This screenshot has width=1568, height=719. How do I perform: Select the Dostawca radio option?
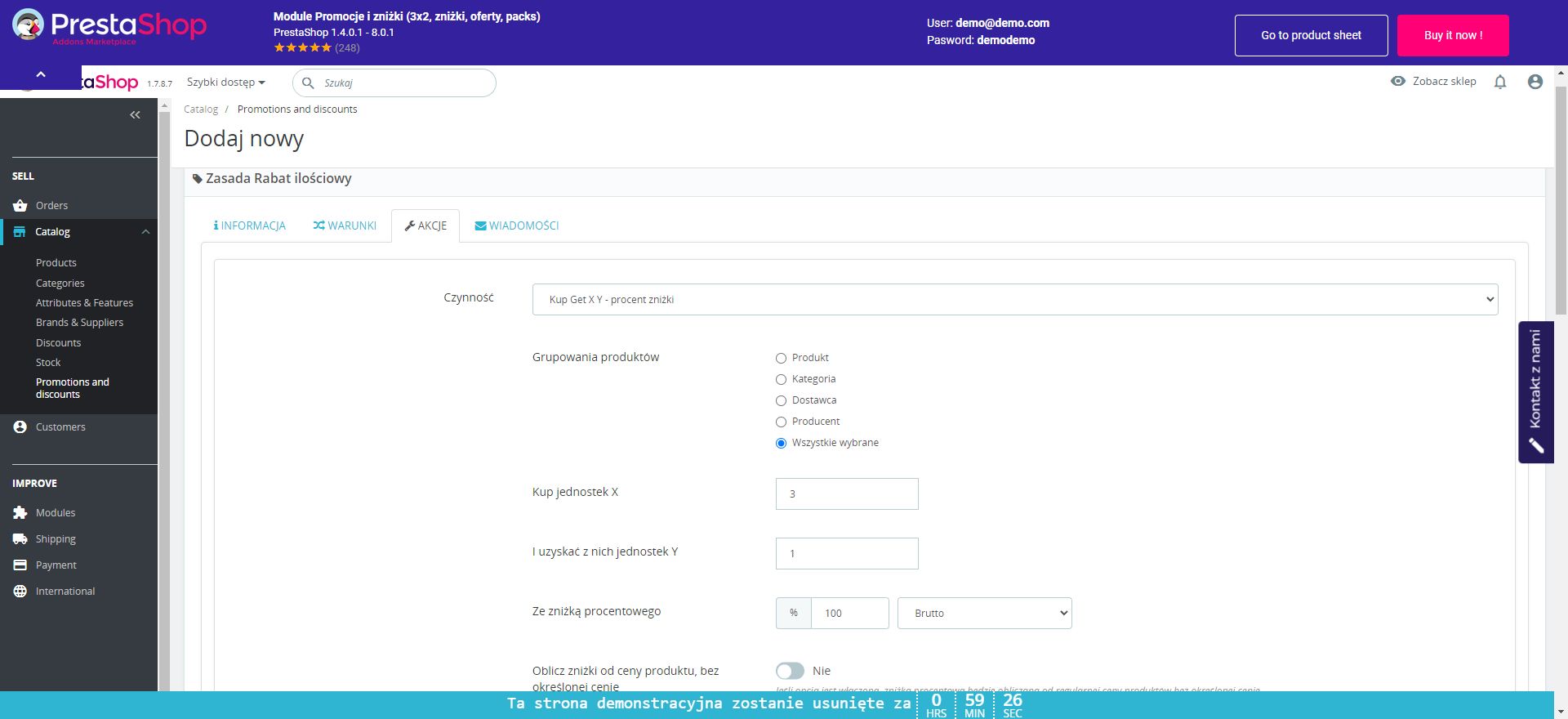781,401
